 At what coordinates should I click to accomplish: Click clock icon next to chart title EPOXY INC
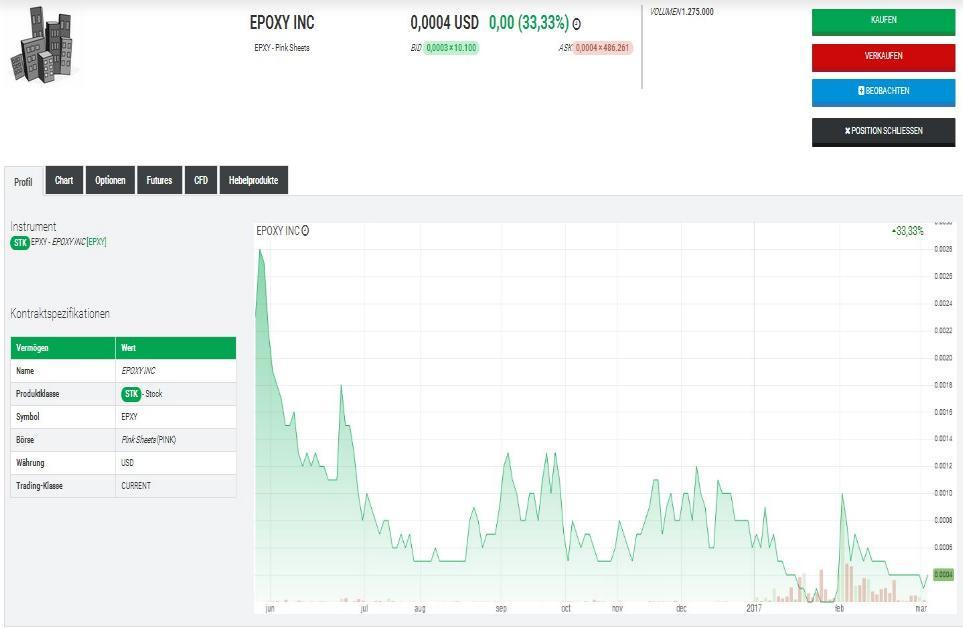(305, 231)
